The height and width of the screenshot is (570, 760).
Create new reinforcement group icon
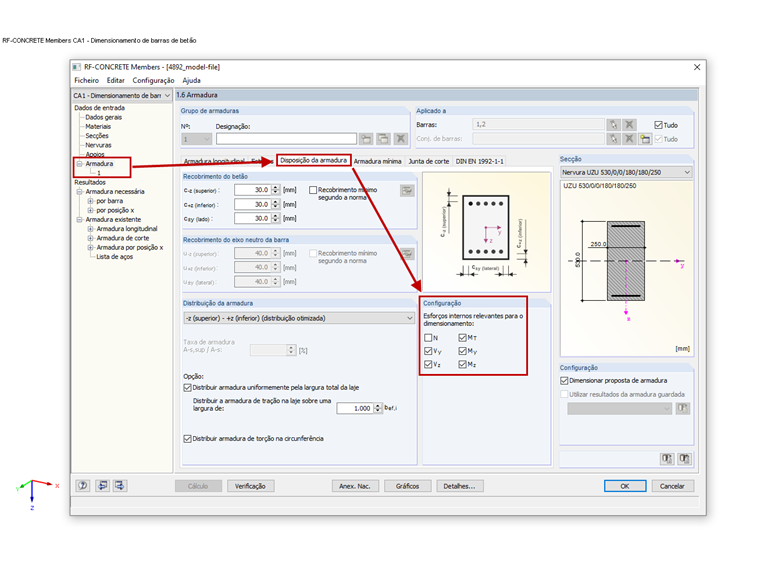pos(366,139)
